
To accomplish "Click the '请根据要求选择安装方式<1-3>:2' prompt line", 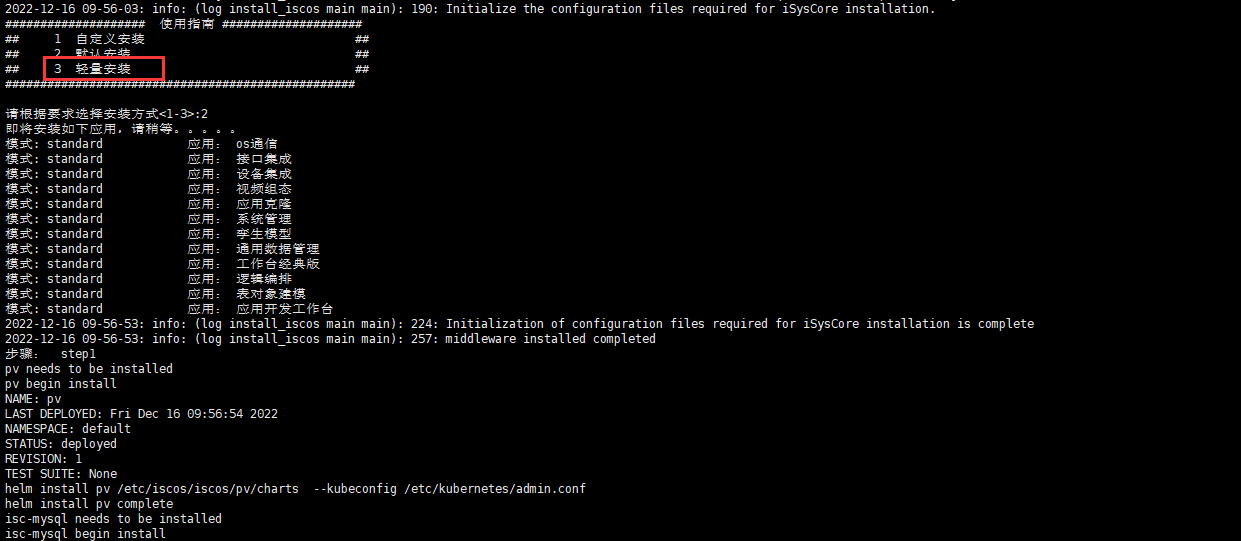I will [107, 114].
